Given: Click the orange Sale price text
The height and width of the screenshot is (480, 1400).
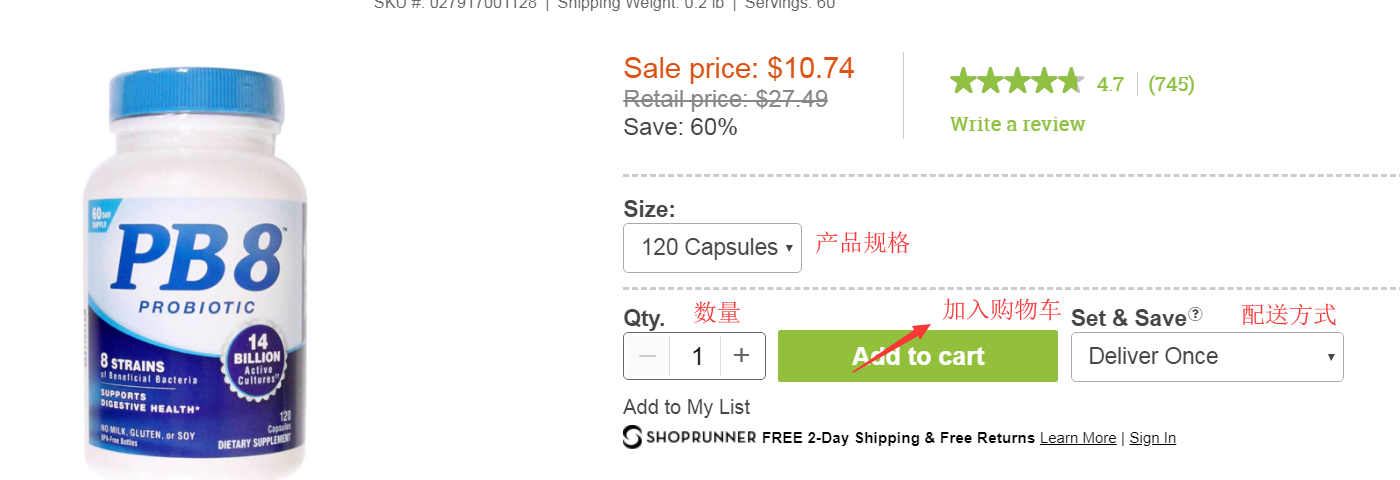Looking at the screenshot, I should pos(738,68).
